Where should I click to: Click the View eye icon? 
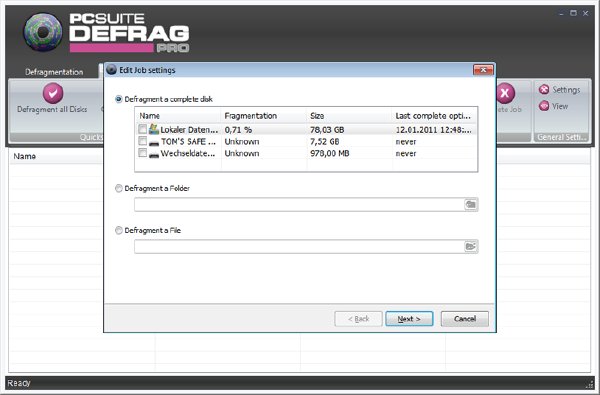pos(544,106)
